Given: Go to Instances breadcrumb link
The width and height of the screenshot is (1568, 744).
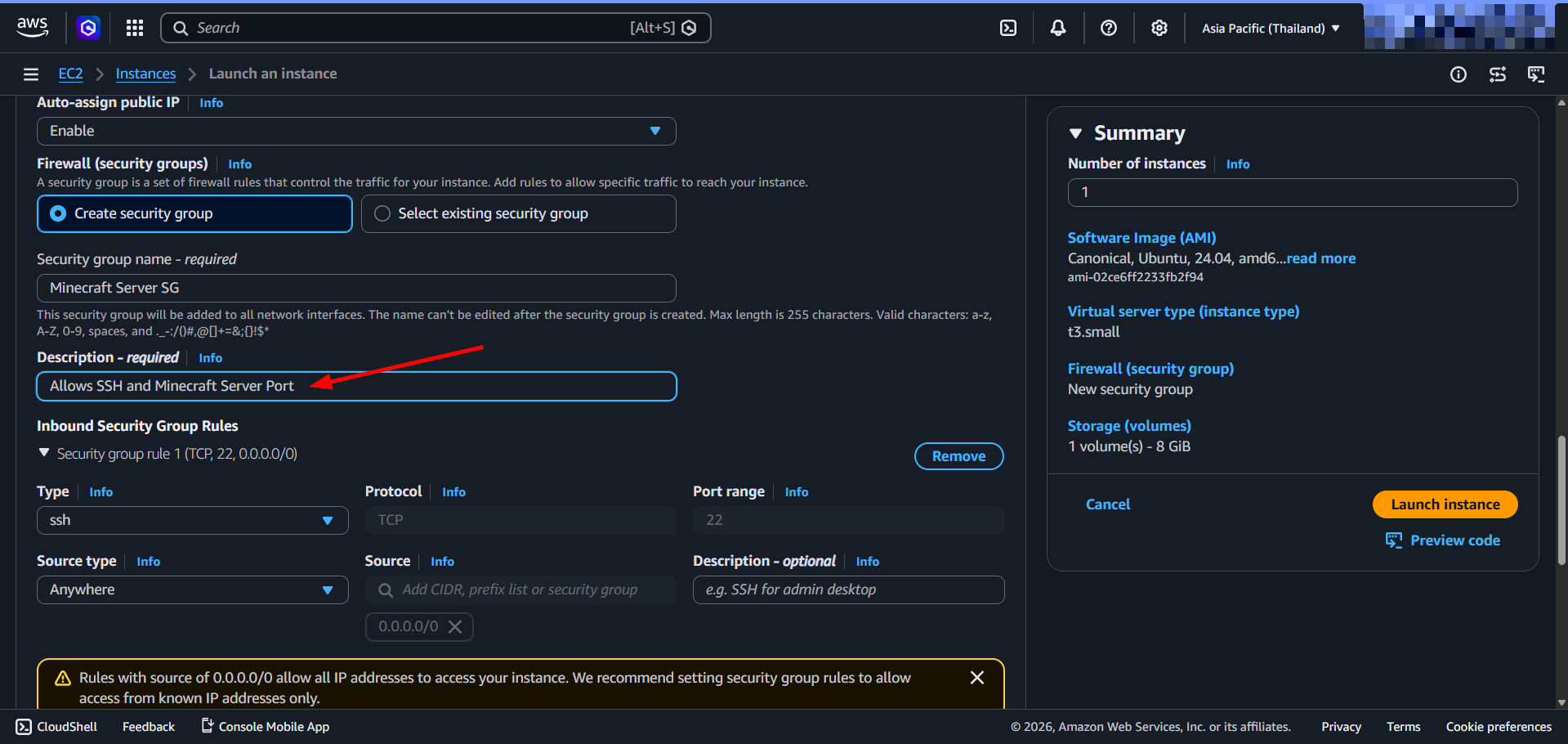Looking at the screenshot, I should (145, 74).
